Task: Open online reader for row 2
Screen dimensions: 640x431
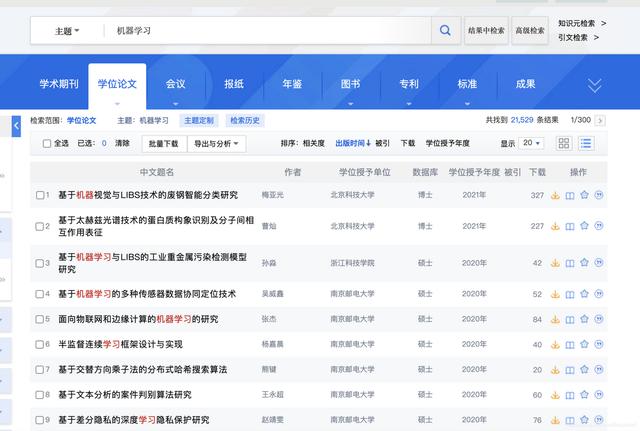Action: point(570,226)
